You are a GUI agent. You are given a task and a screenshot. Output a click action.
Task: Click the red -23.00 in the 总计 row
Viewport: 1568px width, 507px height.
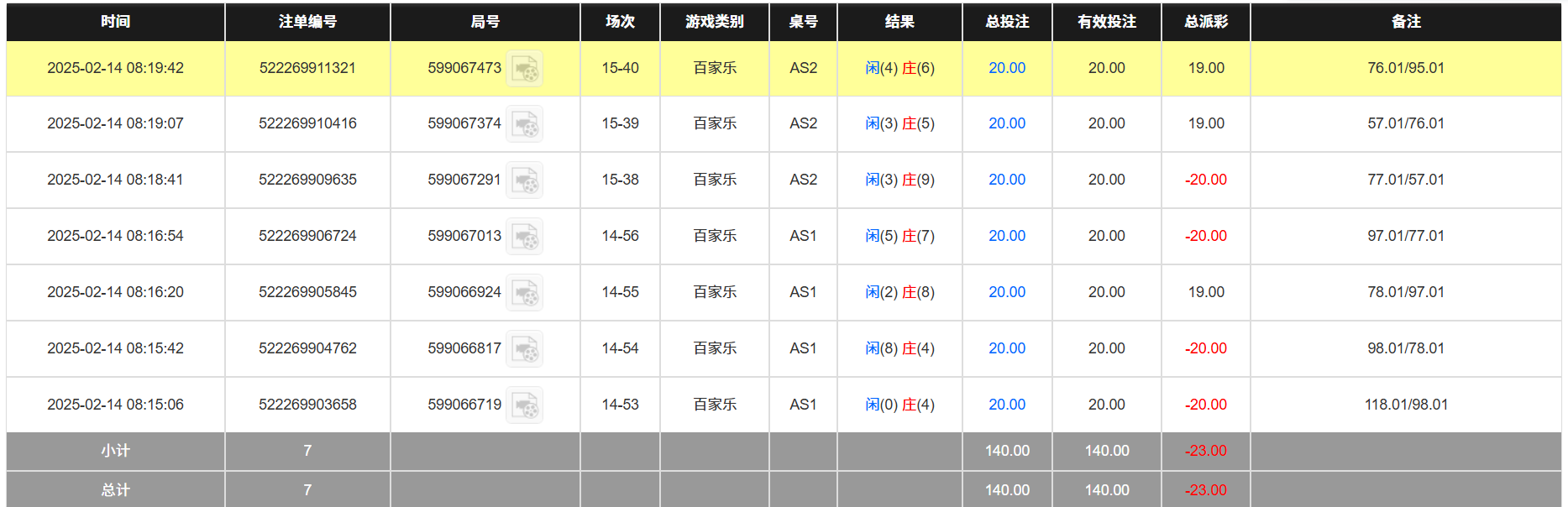(1206, 489)
